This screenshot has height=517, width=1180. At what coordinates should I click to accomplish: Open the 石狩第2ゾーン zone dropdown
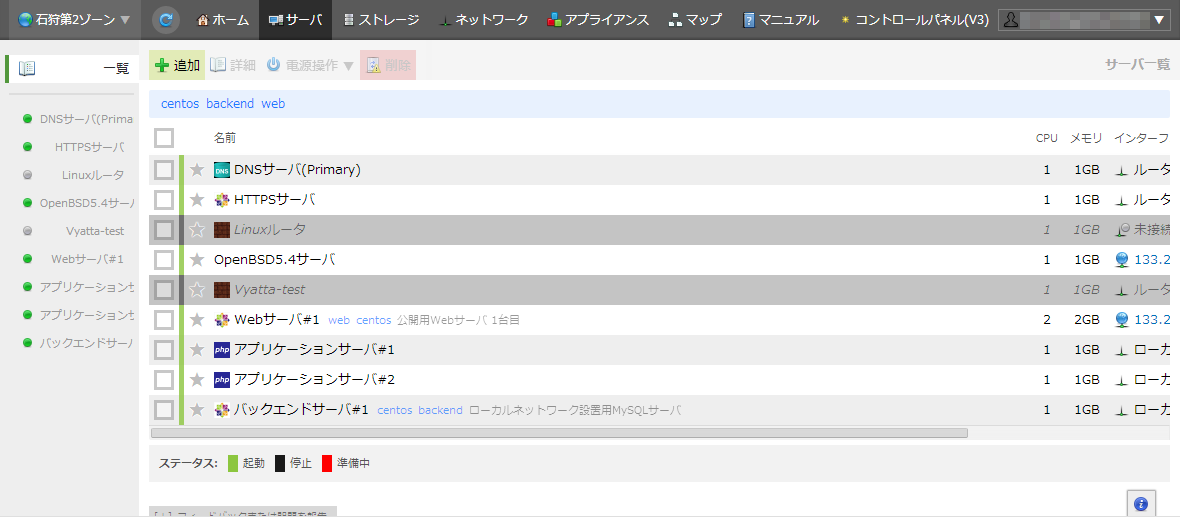pyautogui.click(x=74, y=20)
